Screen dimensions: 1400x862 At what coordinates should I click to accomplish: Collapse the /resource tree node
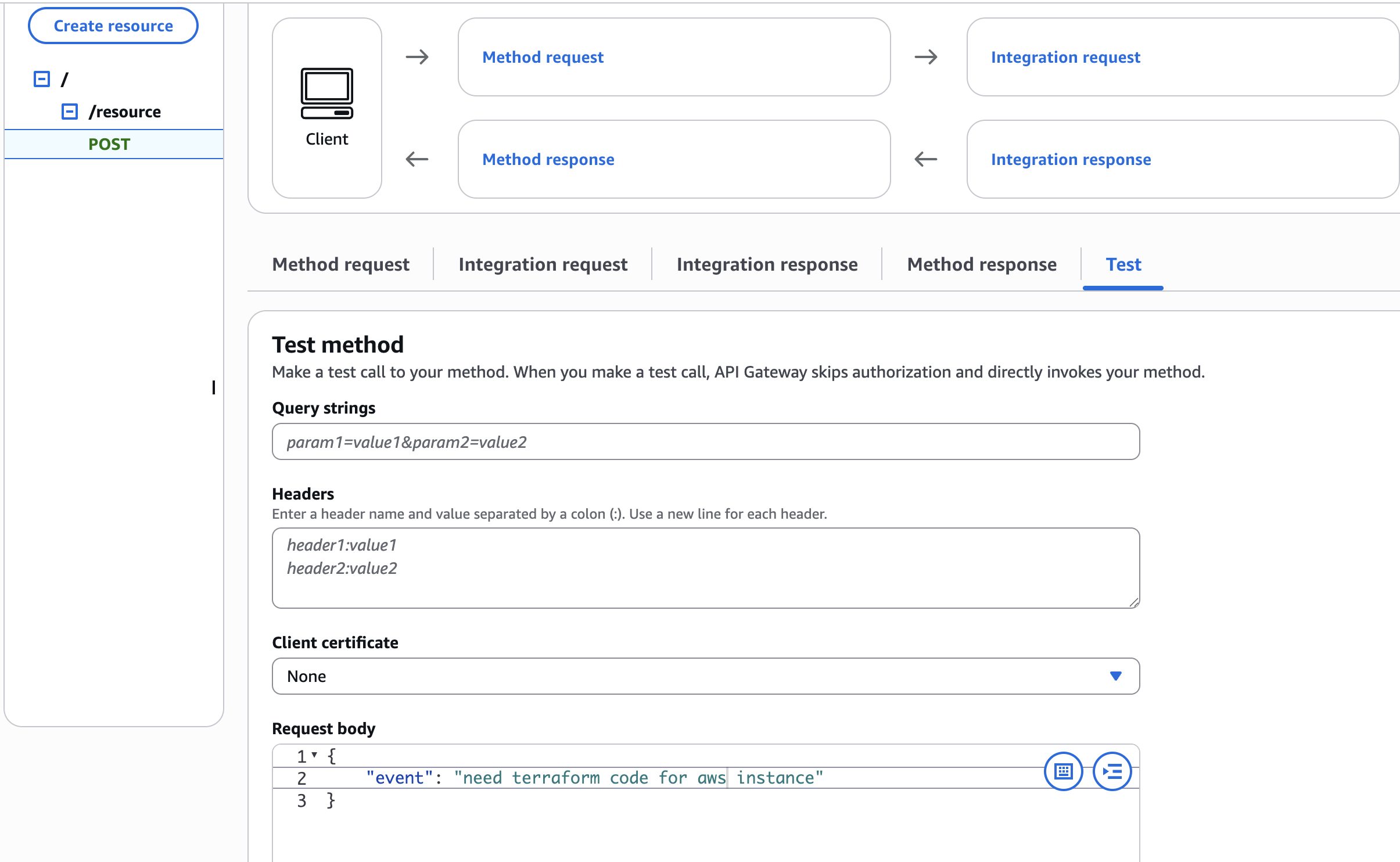coord(70,112)
